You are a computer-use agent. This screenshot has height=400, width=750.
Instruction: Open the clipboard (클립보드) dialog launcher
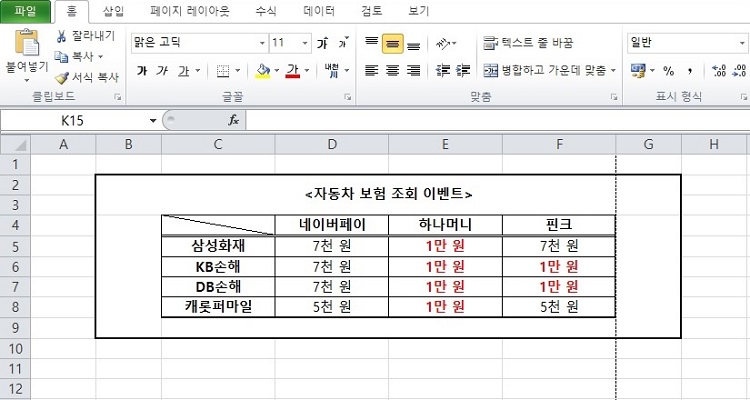pyautogui.click(x=117, y=97)
